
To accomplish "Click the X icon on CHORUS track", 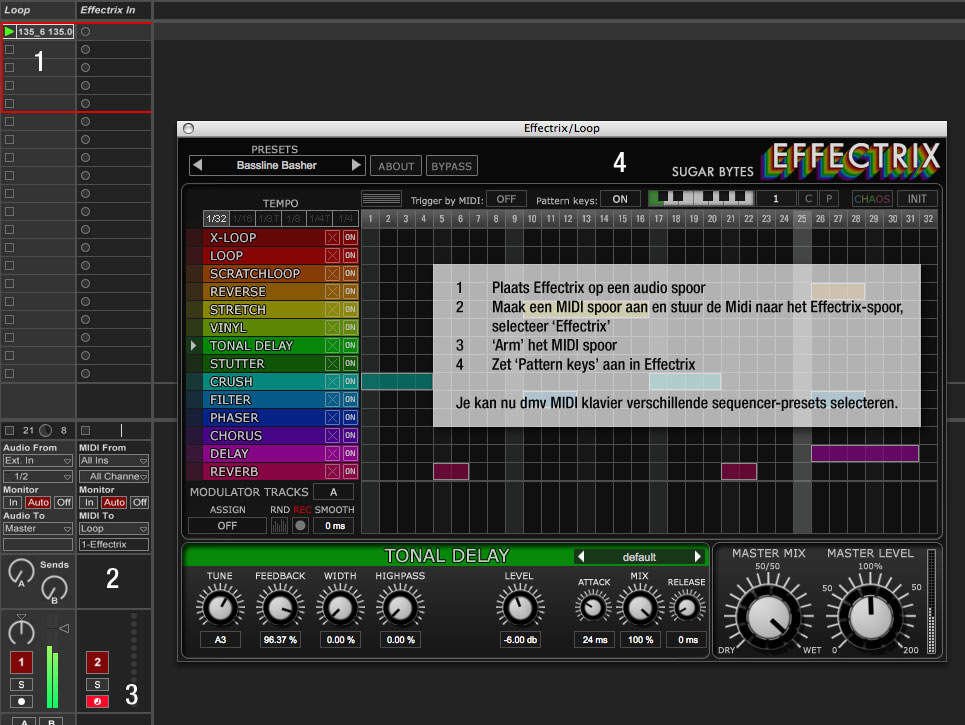I will point(332,435).
